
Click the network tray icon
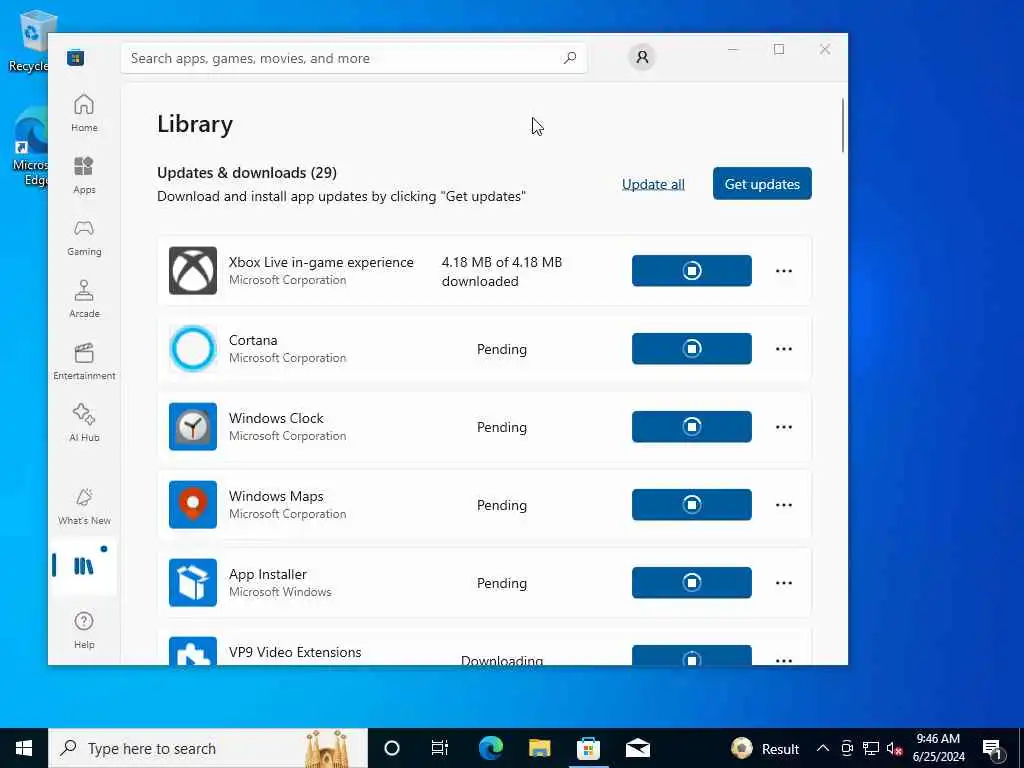tap(871, 748)
